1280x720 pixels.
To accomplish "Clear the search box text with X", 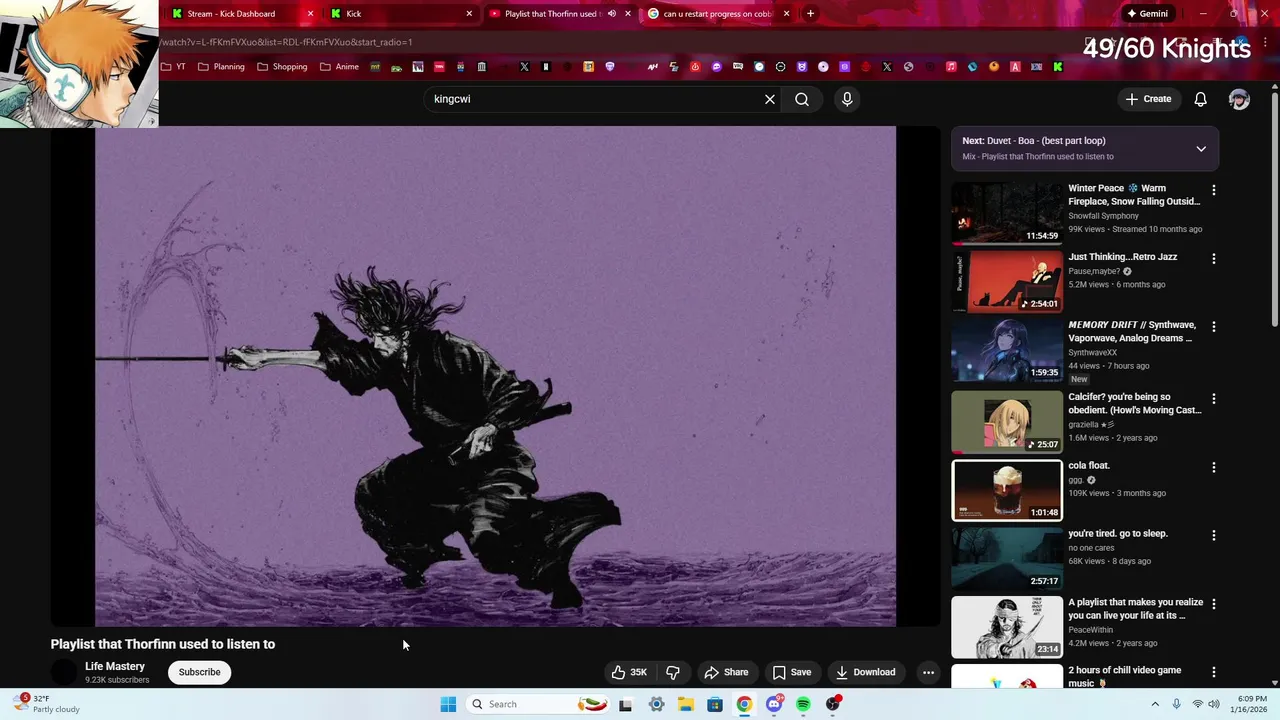I will point(770,99).
